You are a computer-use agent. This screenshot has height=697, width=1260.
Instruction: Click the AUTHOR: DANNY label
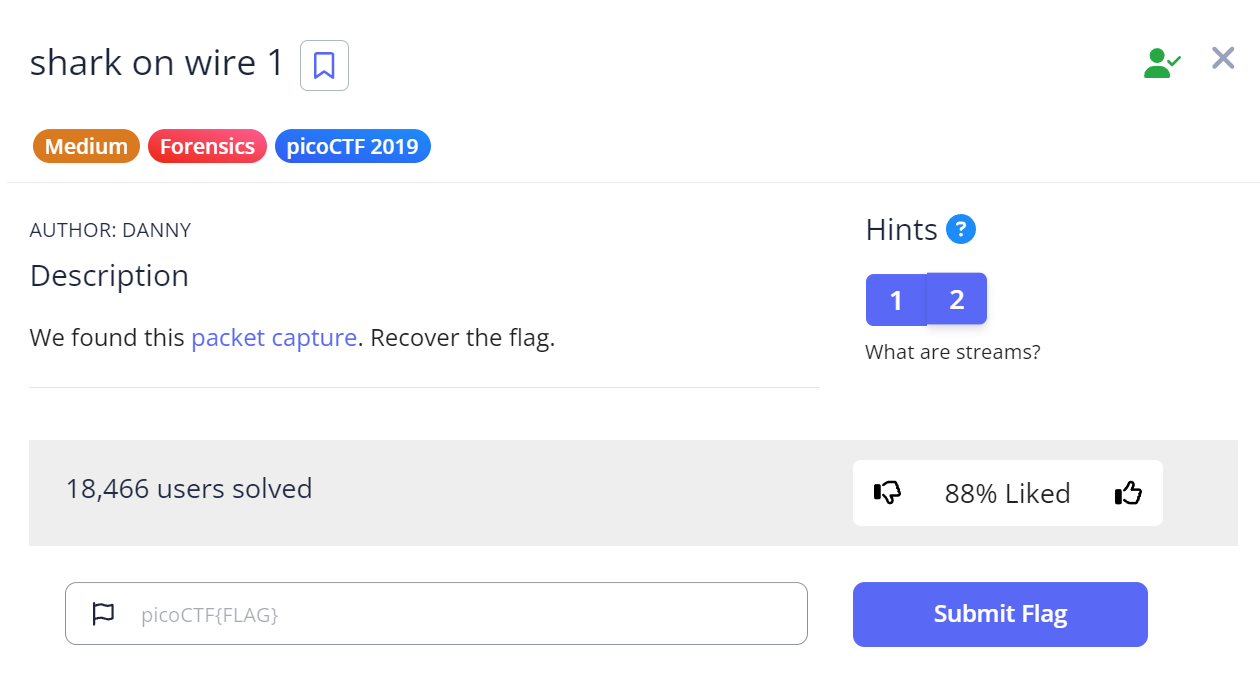point(110,230)
